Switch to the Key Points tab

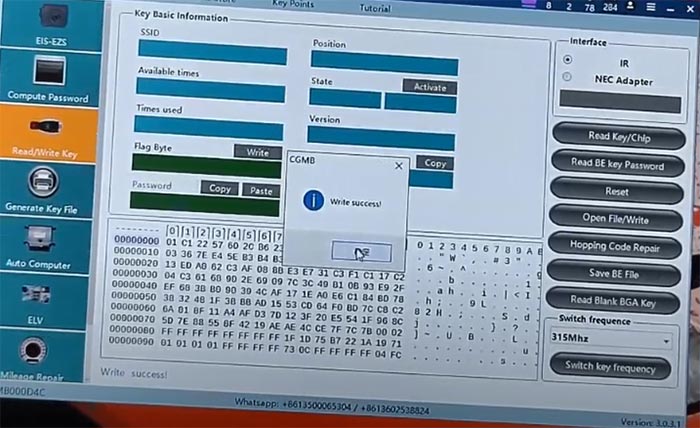coord(294,5)
